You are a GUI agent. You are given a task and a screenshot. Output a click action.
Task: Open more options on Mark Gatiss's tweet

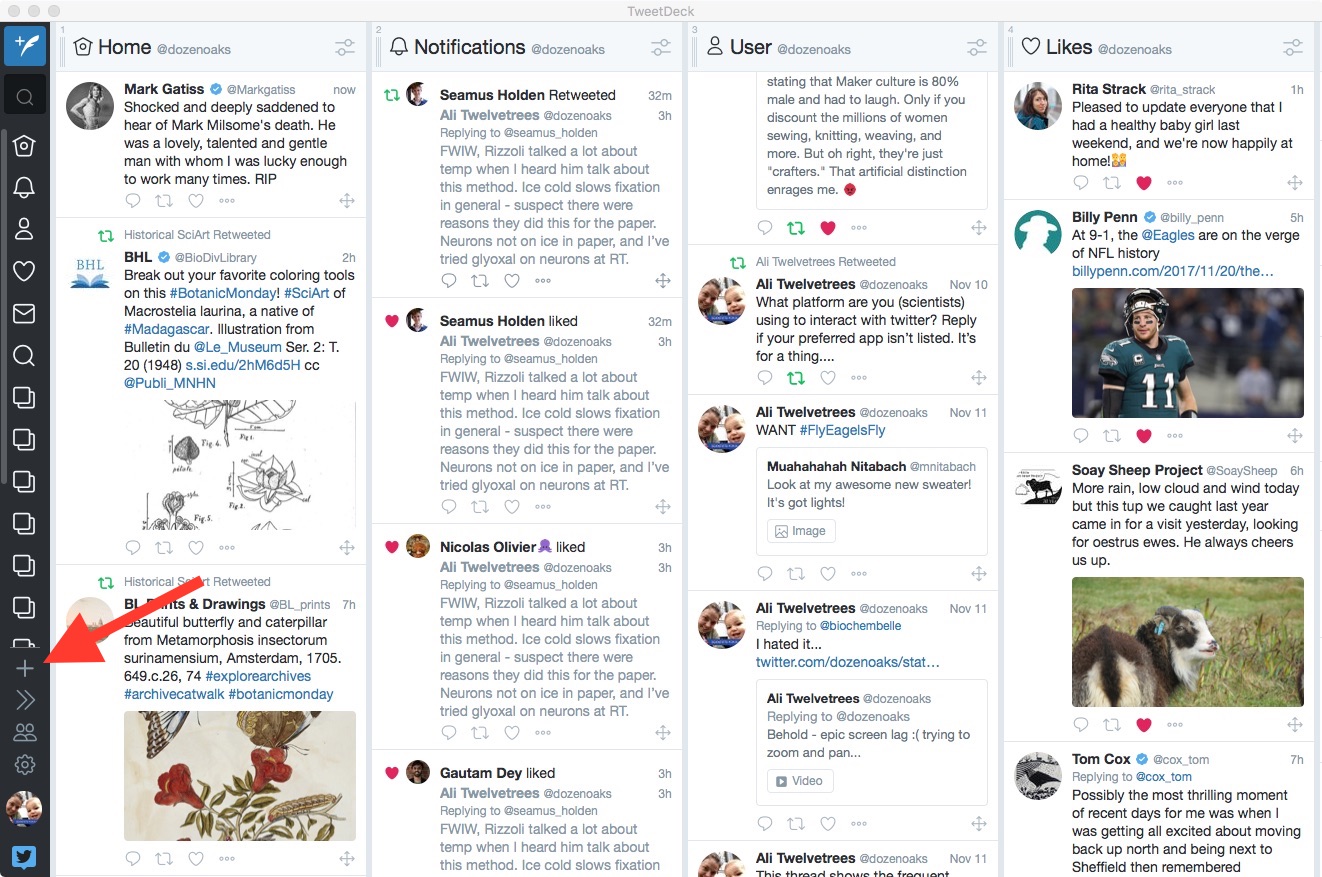click(227, 201)
